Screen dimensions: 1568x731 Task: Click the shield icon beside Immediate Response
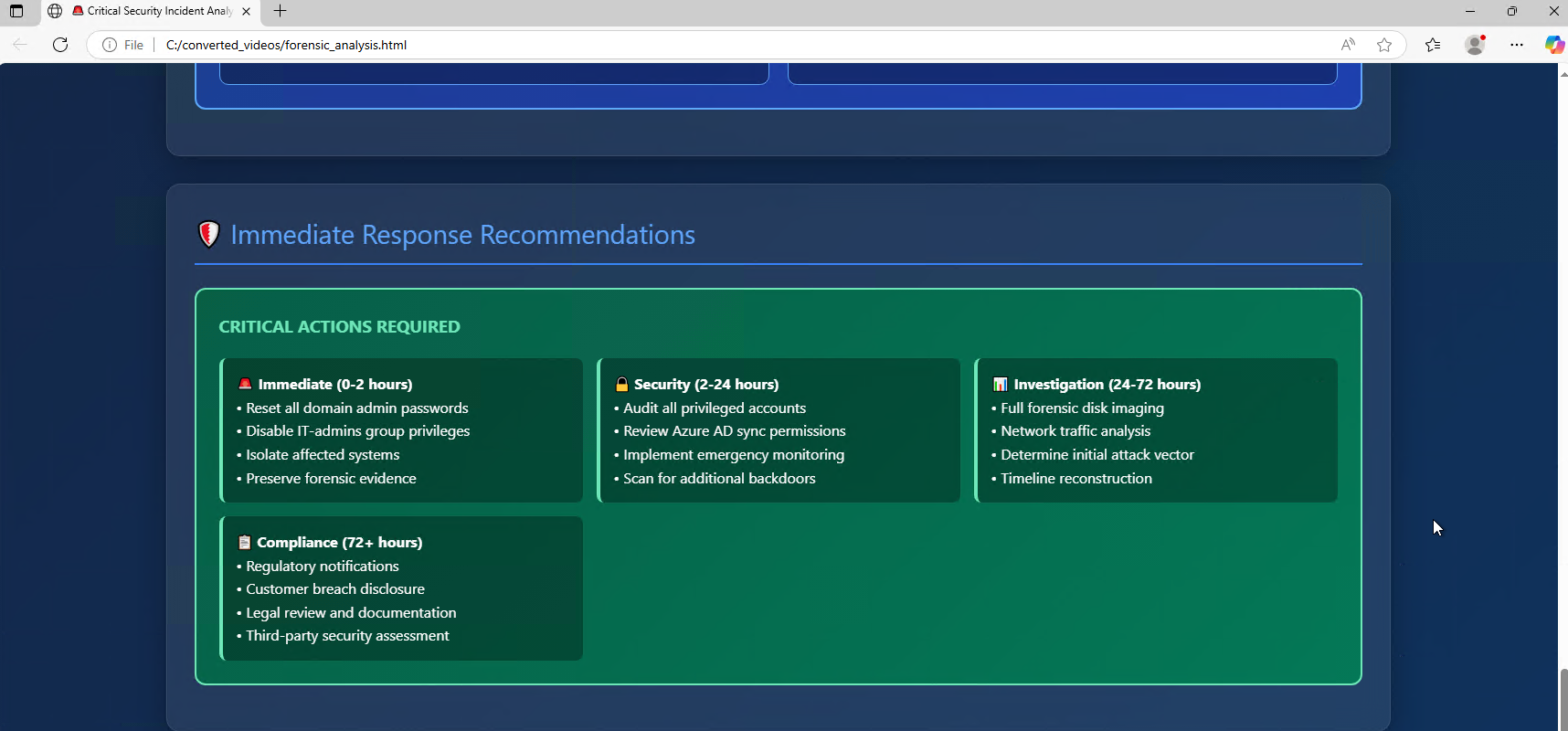(x=209, y=235)
